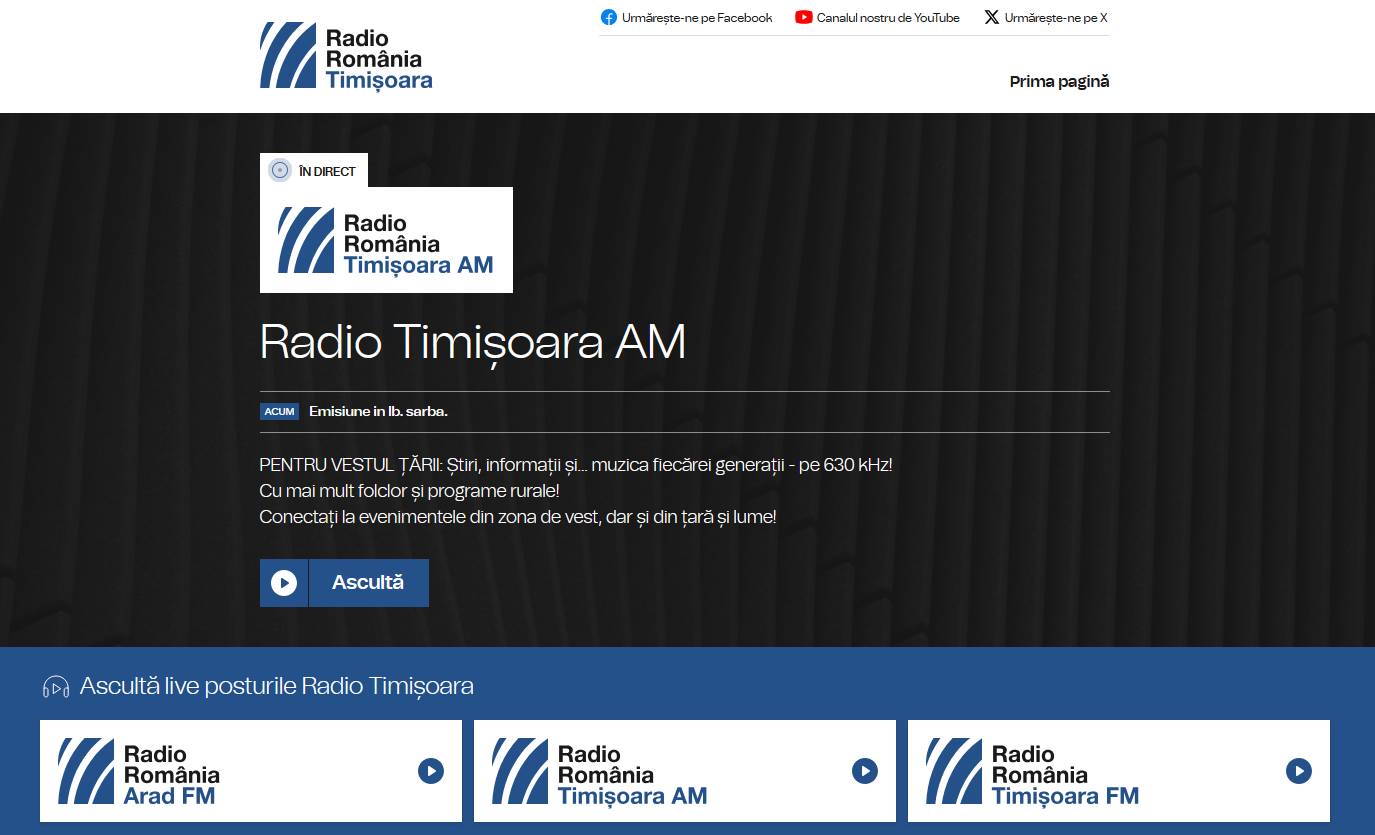Open Canalul nostru de YouTube link
The width and height of the screenshot is (1375, 835).
887,17
